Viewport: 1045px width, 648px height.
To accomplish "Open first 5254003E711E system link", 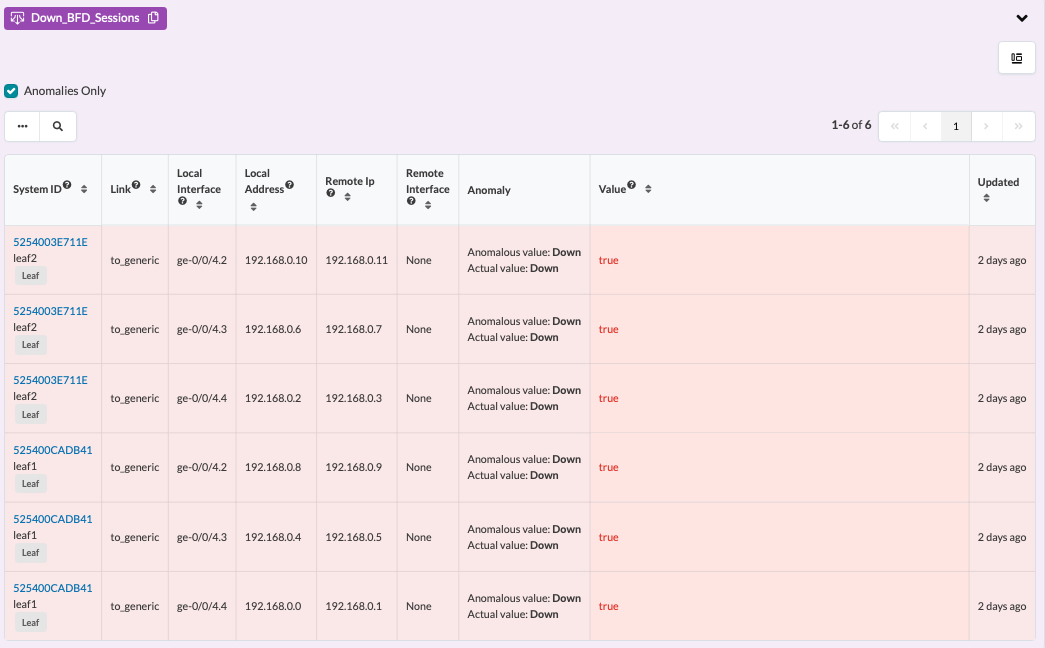I will click(x=50, y=242).
